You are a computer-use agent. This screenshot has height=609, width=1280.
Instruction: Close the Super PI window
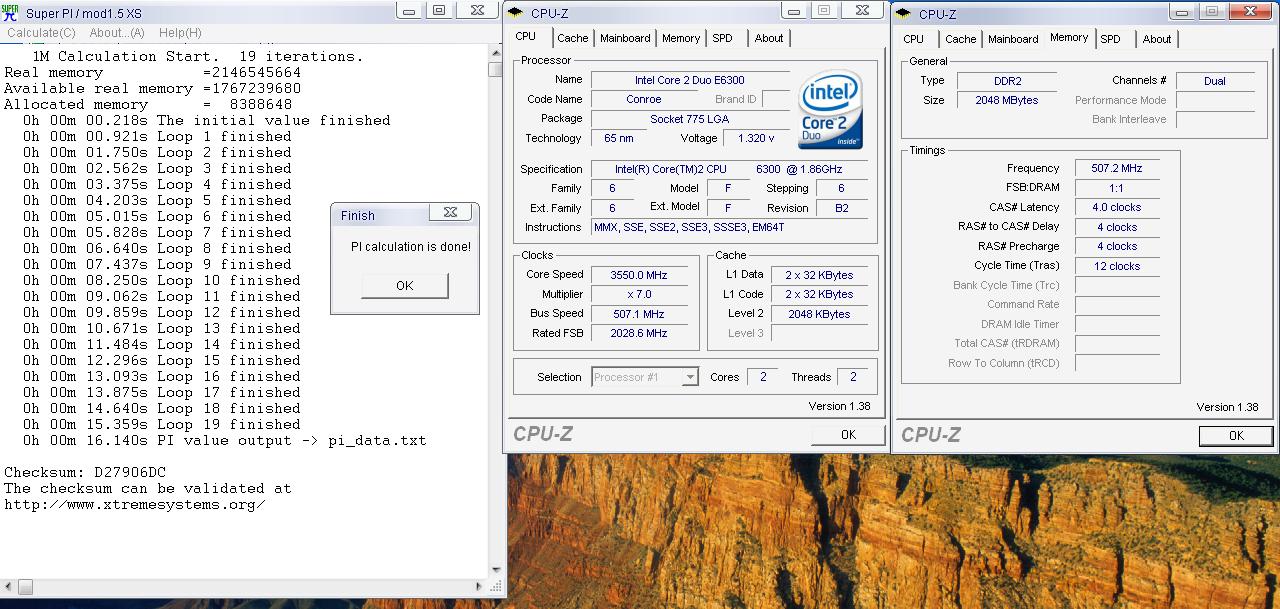click(476, 10)
